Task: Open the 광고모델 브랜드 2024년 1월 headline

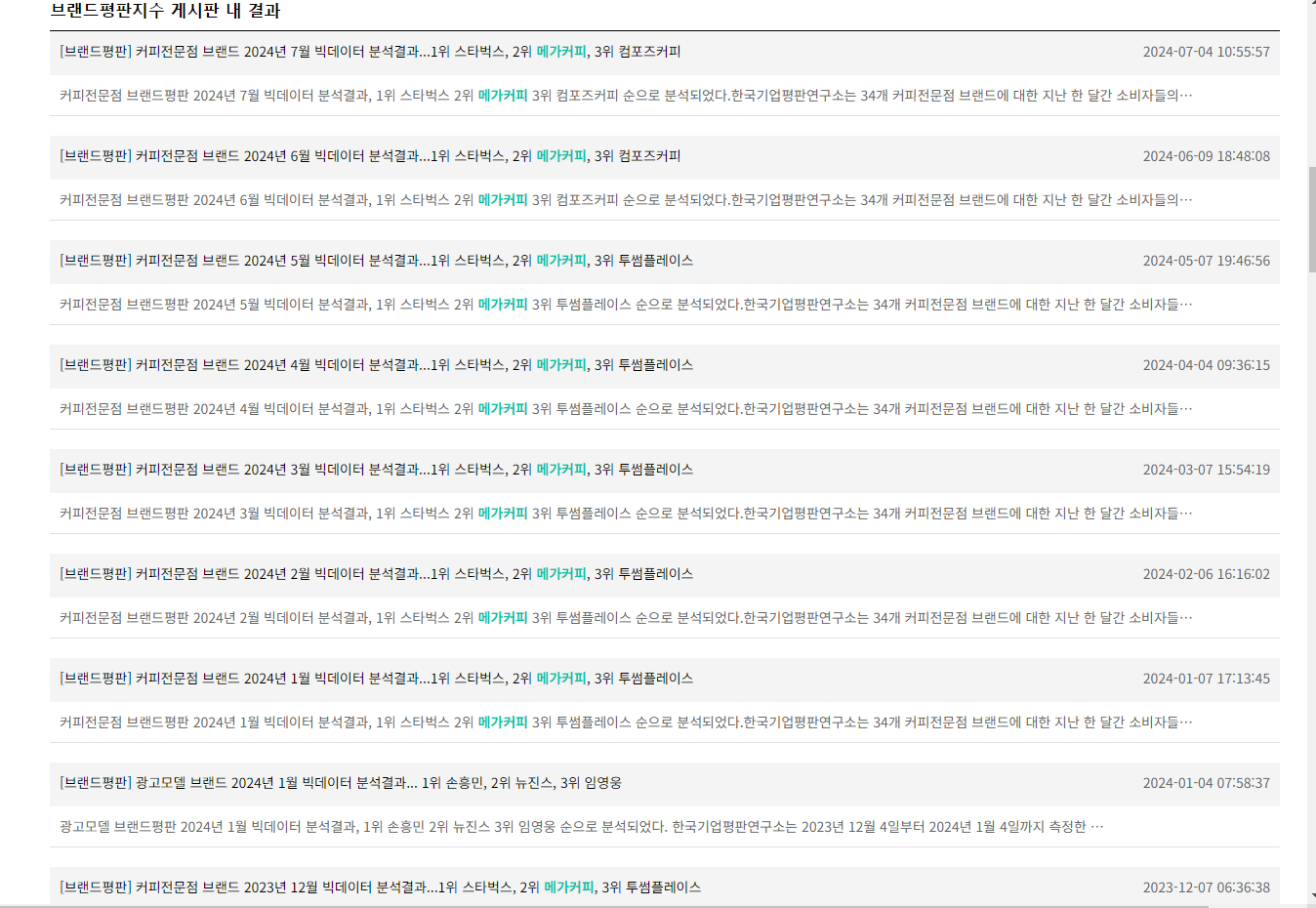Action: (341, 783)
